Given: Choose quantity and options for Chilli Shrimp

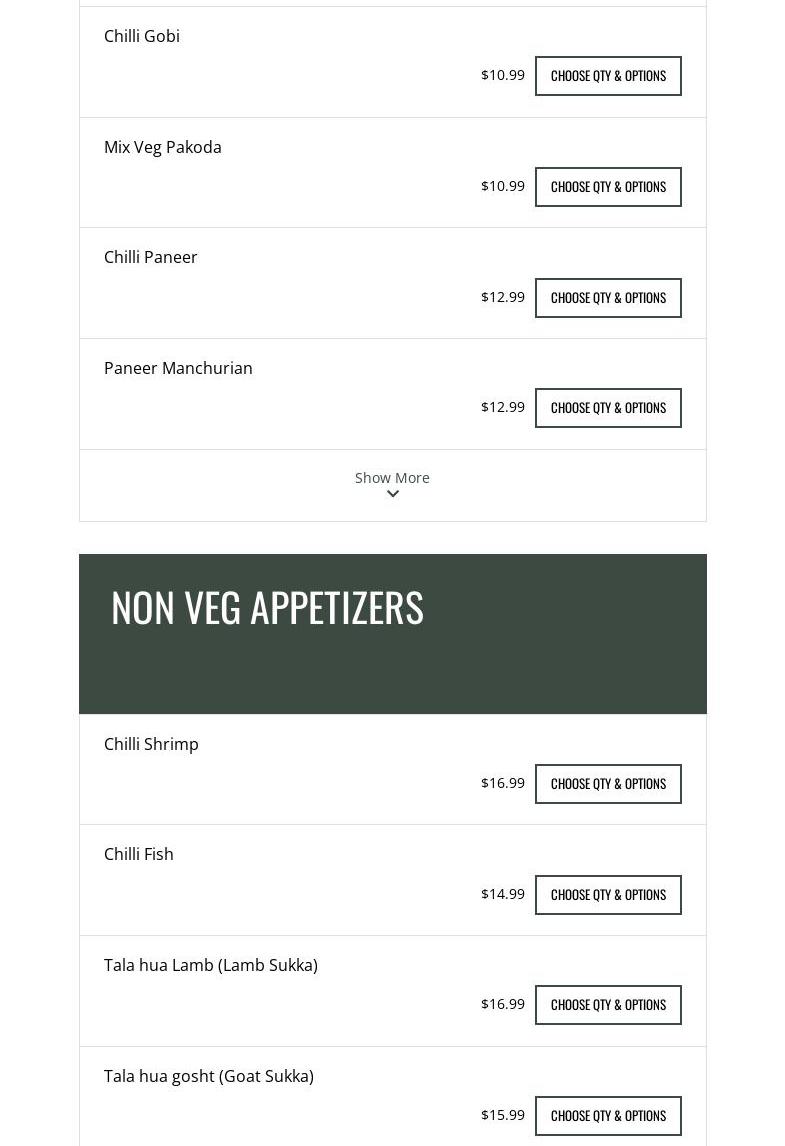Looking at the screenshot, I should point(608,784).
